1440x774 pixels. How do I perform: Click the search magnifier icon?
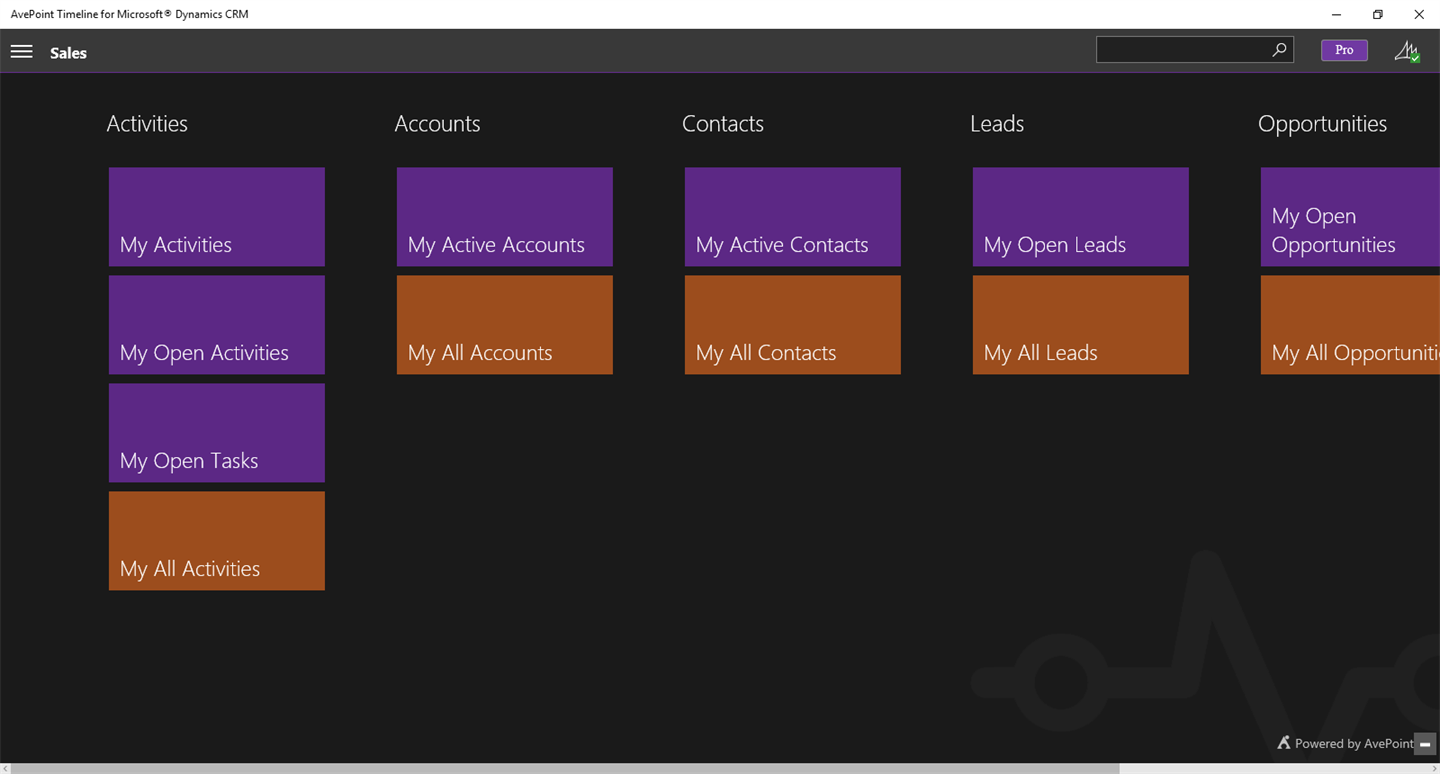tap(1279, 50)
